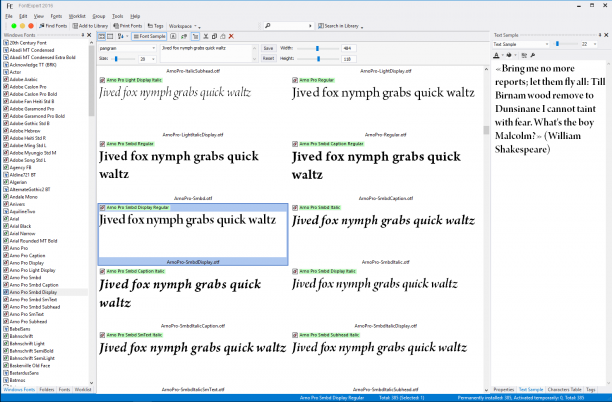Click the character 'A' view icon
The image size is (612, 402).
[173, 36]
